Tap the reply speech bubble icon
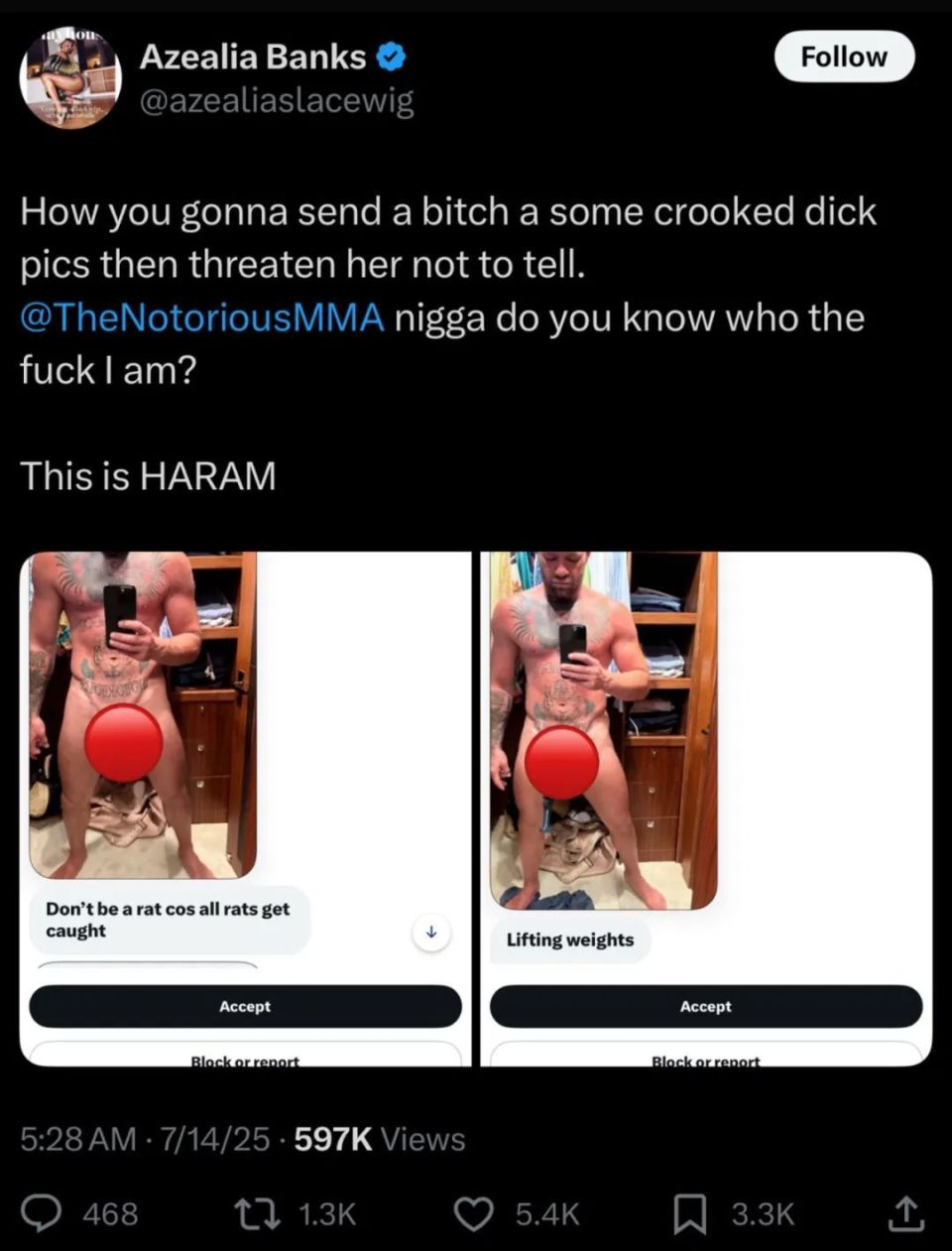 pos(42,1213)
